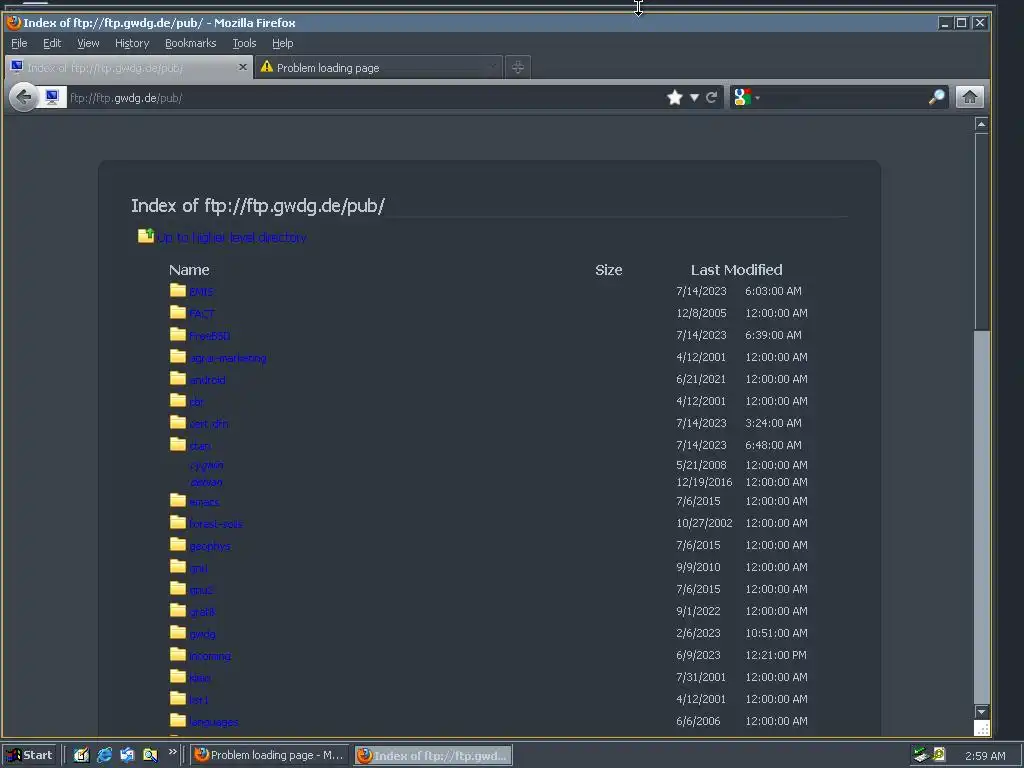
Task: Open the EMIS directory link
Action: pyautogui.click(x=201, y=292)
